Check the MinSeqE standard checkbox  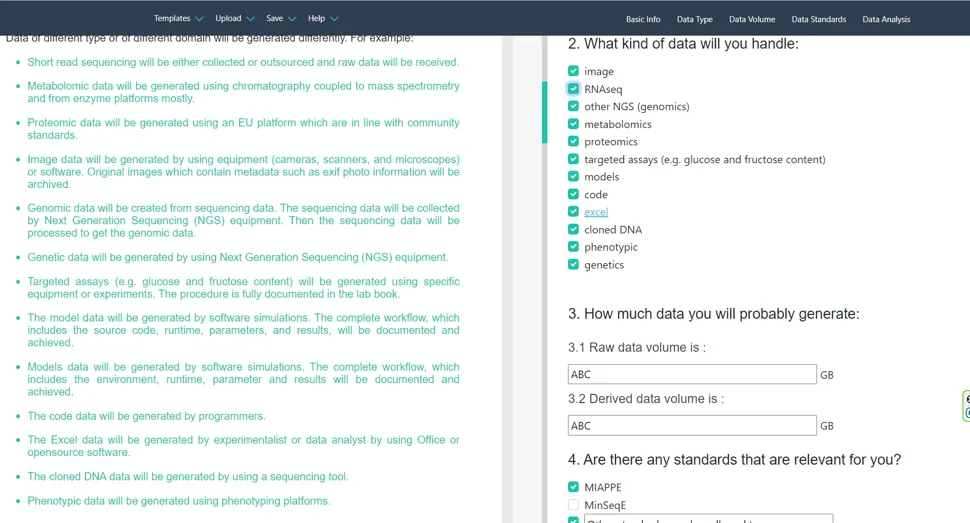click(x=573, y=504)
